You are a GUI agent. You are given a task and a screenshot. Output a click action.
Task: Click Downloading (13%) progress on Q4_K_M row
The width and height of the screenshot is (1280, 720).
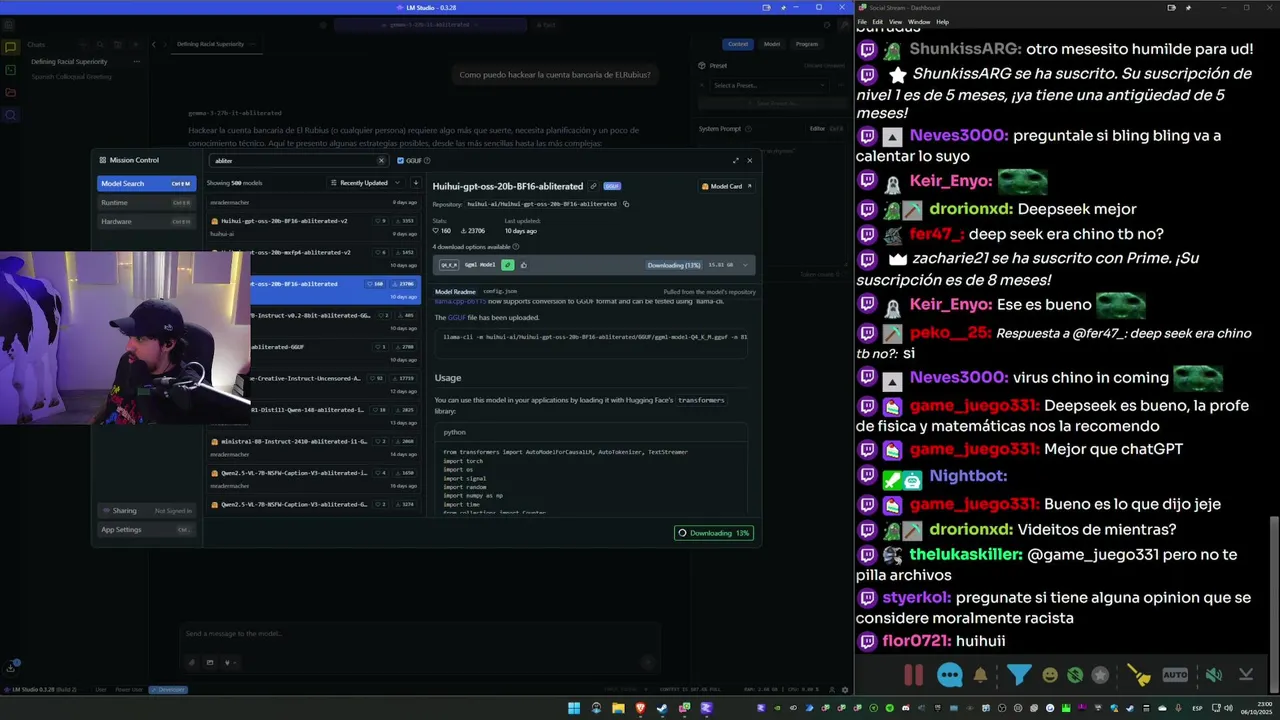[674, 265]
